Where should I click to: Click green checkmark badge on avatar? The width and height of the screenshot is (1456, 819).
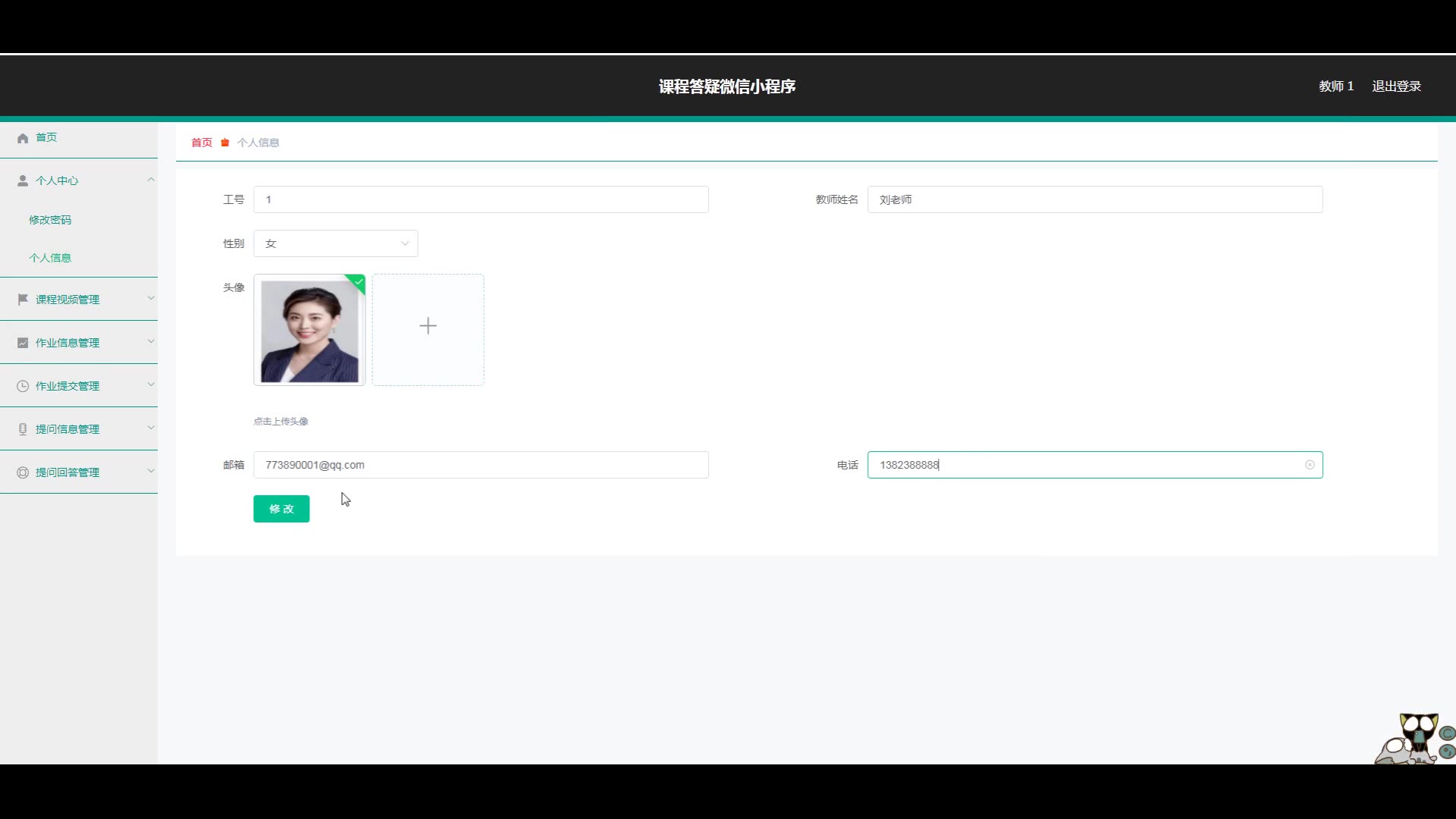coord(358,281)
